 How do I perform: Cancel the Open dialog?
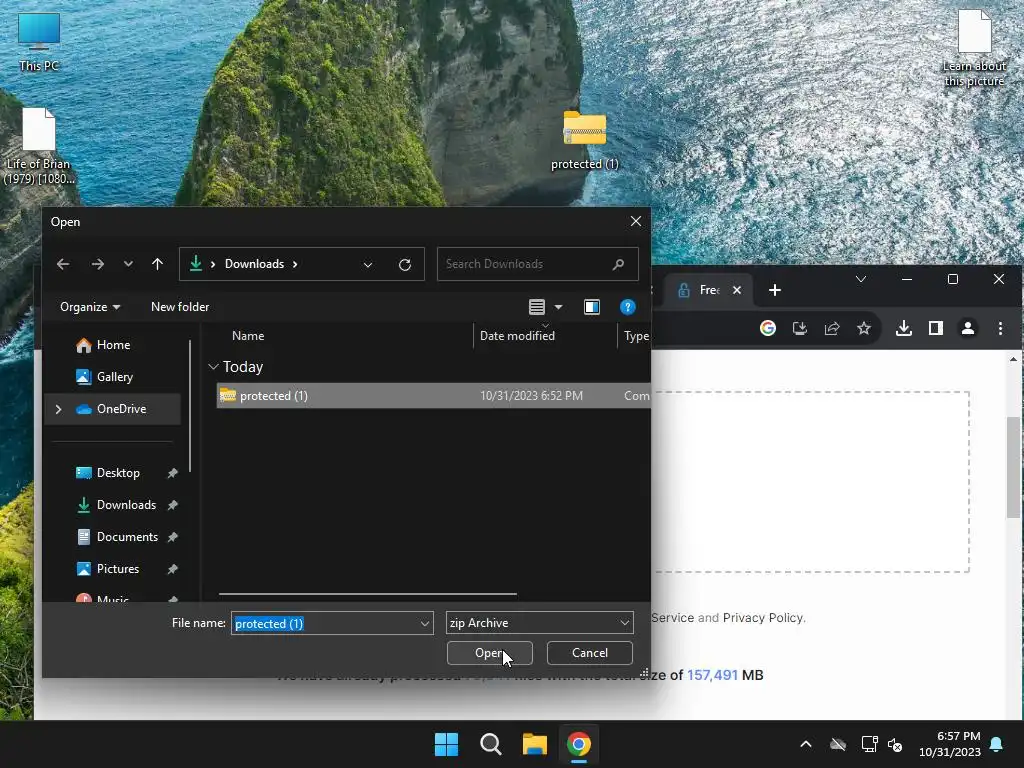click(x=590, y=653)
